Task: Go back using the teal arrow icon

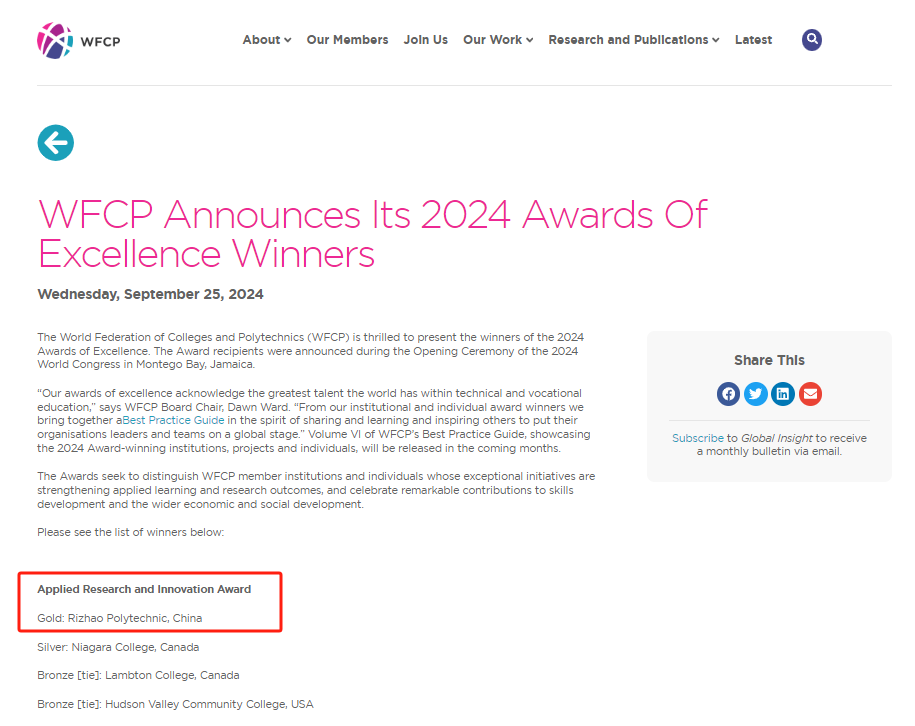Action: coord(56,143)
